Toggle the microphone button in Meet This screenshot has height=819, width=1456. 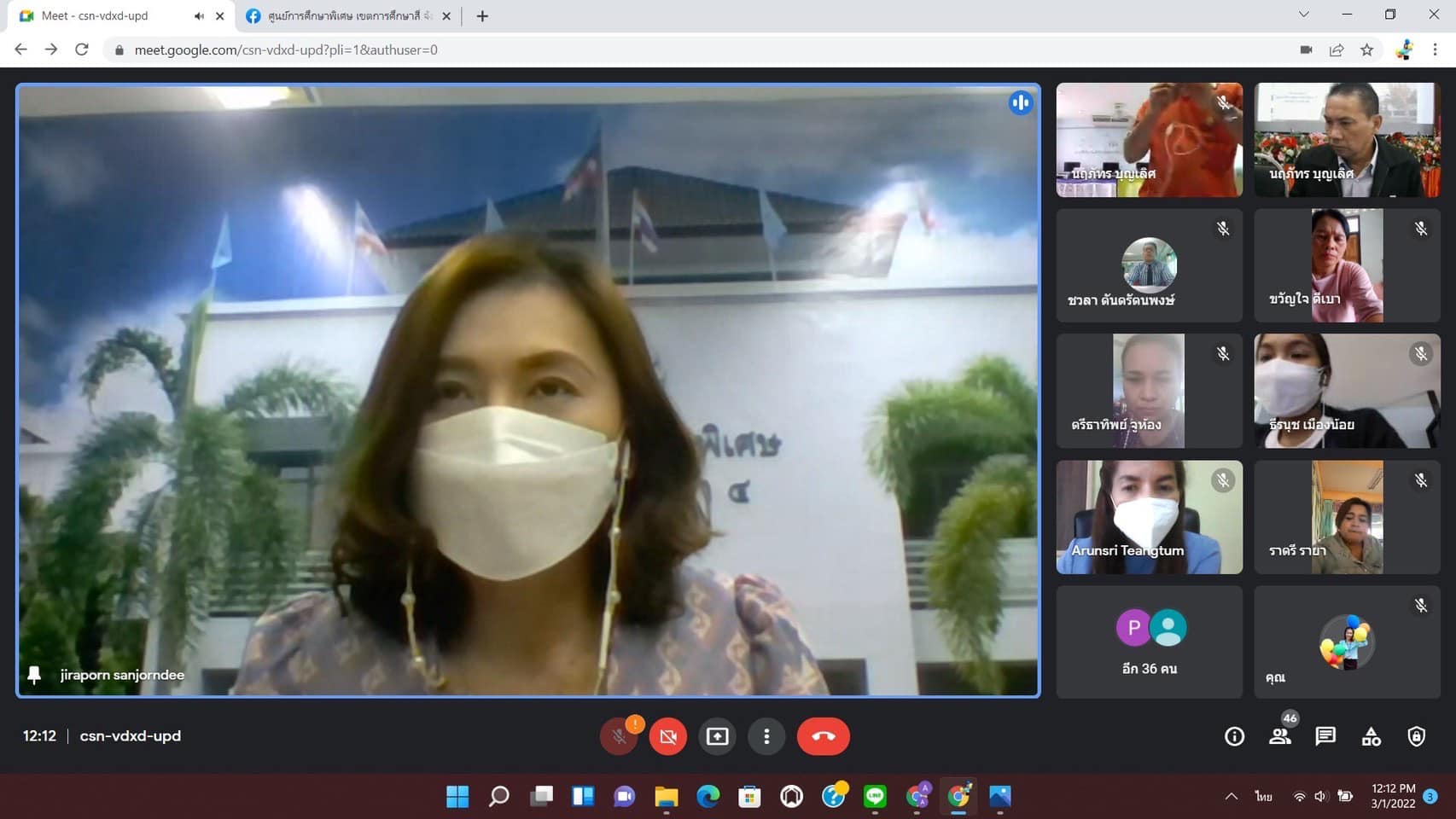coord(619,736)
